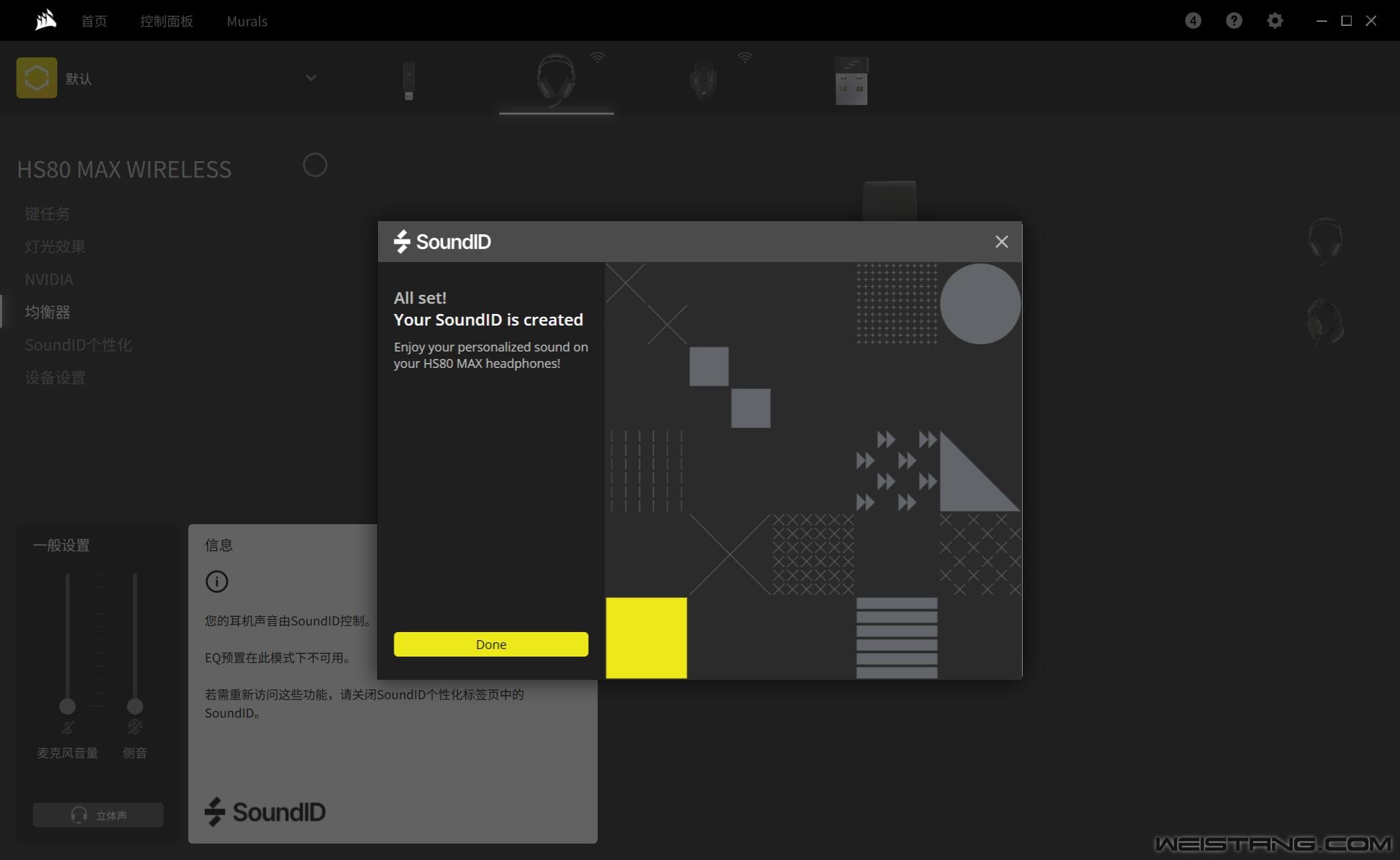Toggle the microphone mute icon

point(67,728)
